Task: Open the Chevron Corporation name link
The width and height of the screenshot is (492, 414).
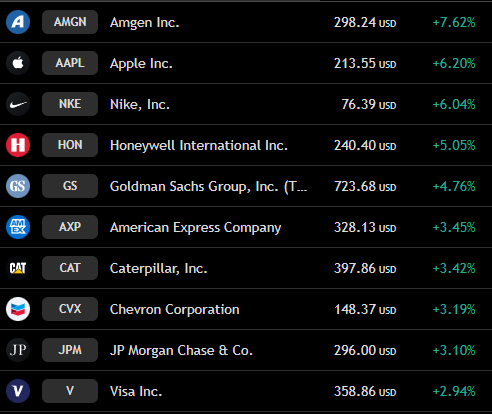Action: pyautogui.click(x=175, y=310)
